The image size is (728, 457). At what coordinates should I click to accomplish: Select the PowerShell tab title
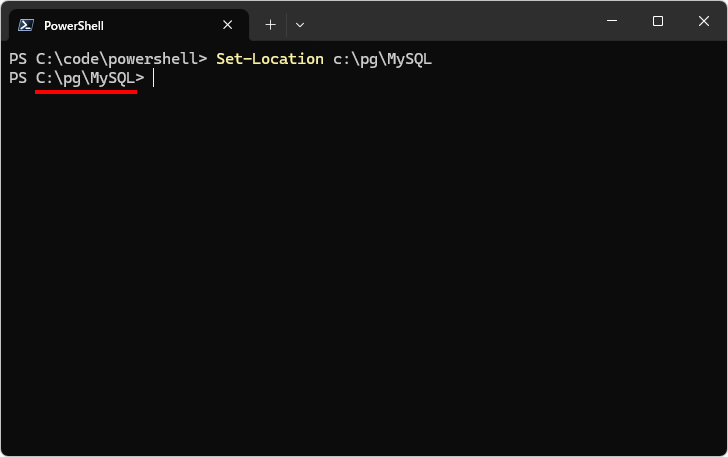(x=74, y=25)
